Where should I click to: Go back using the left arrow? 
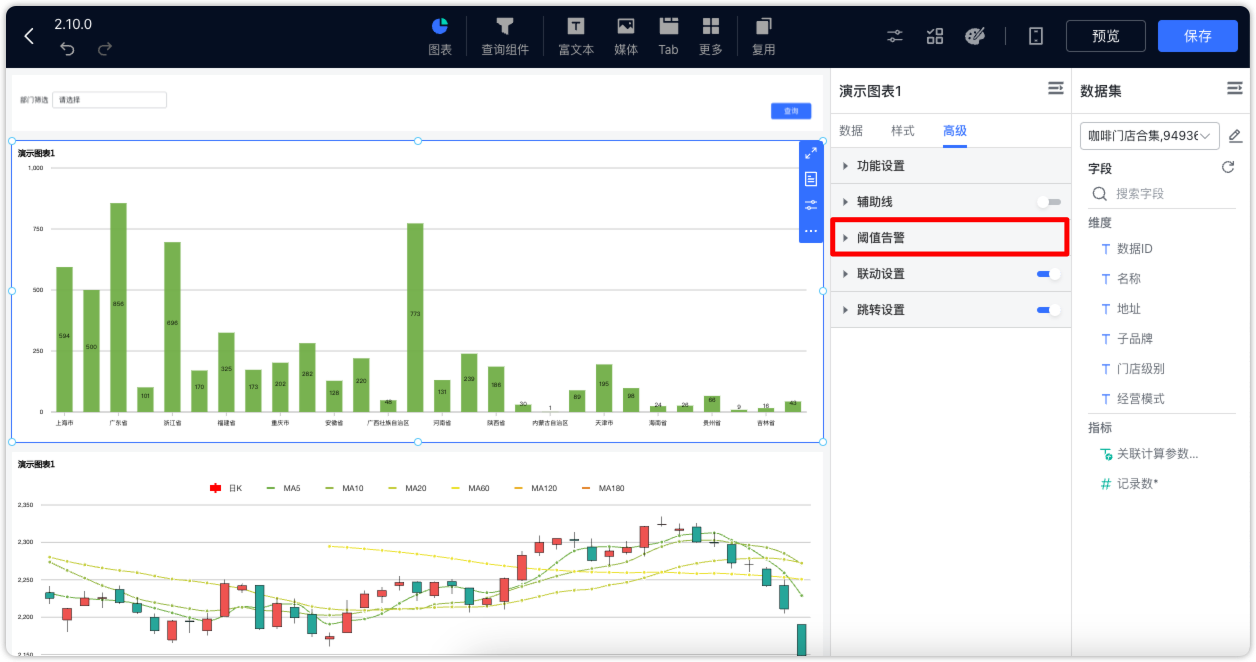pos(29,36)
